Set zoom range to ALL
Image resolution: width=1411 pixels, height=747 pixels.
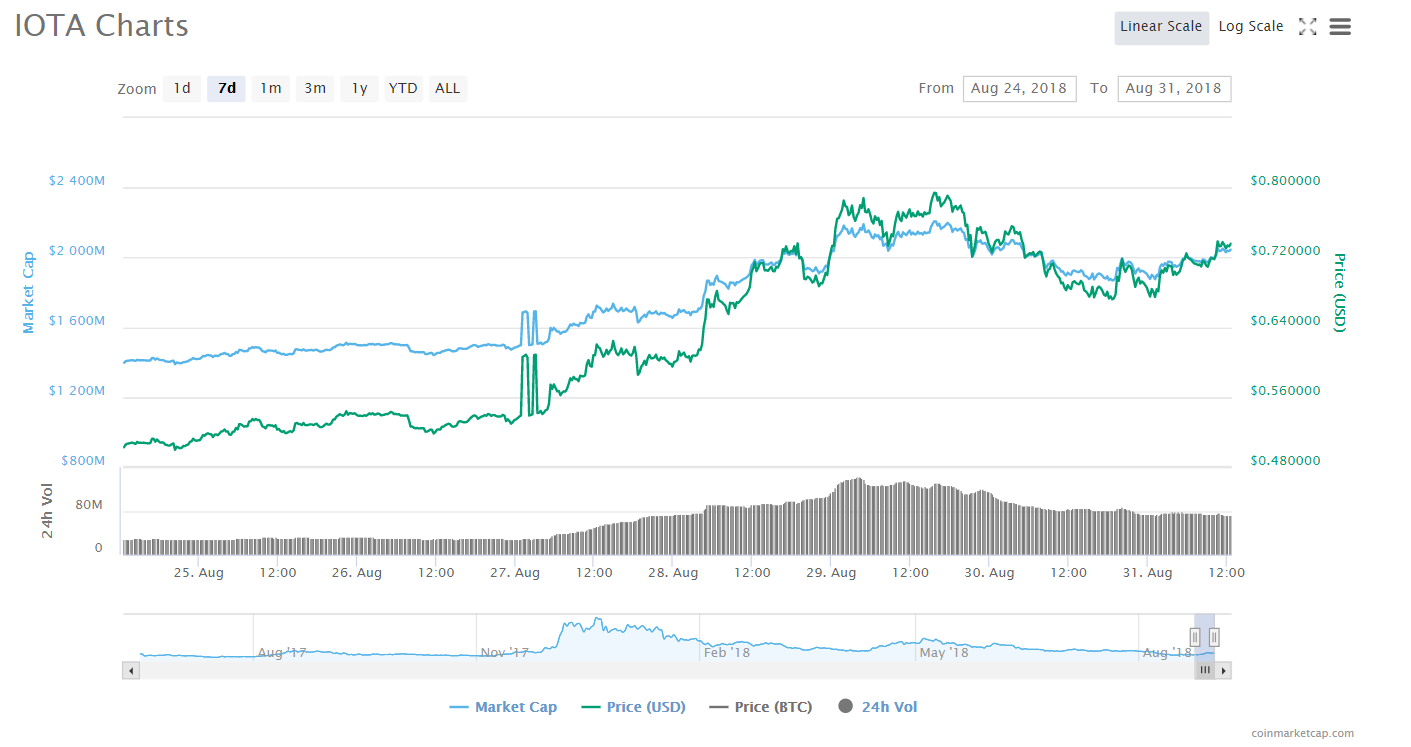(448, 88)
